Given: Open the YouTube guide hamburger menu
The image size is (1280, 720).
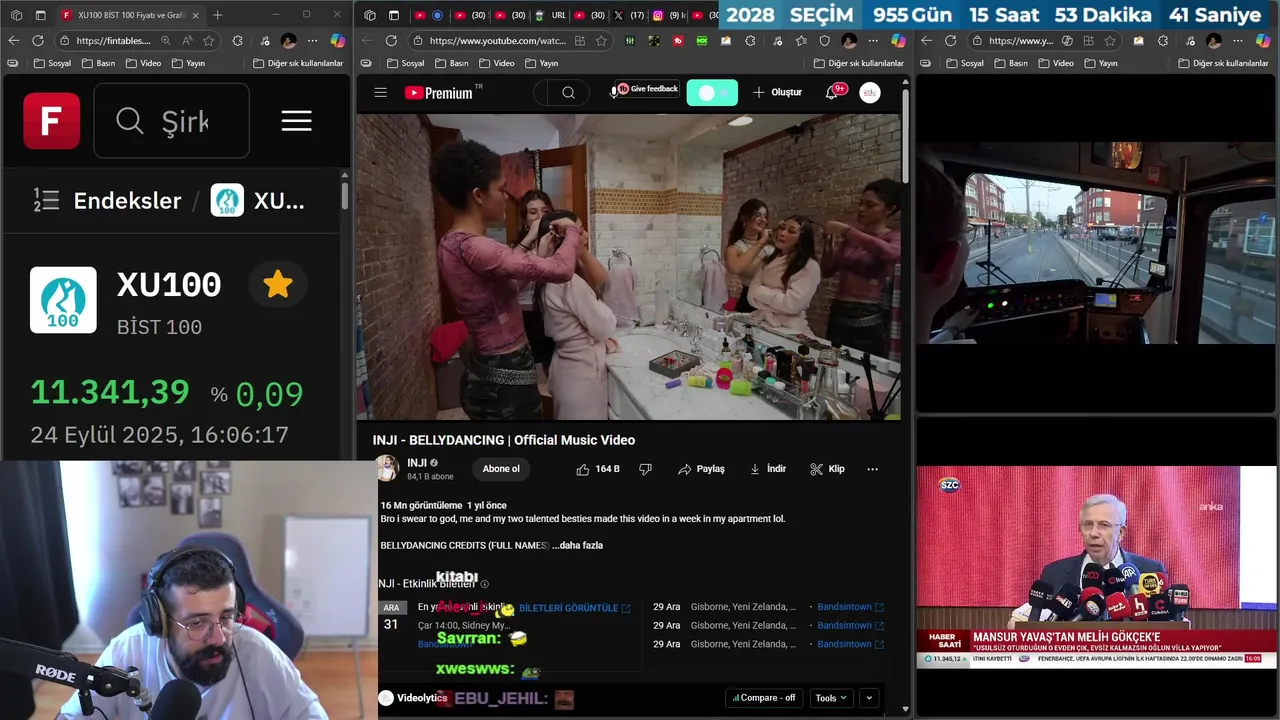Looking at the screenshot, I should coord(380,93).
